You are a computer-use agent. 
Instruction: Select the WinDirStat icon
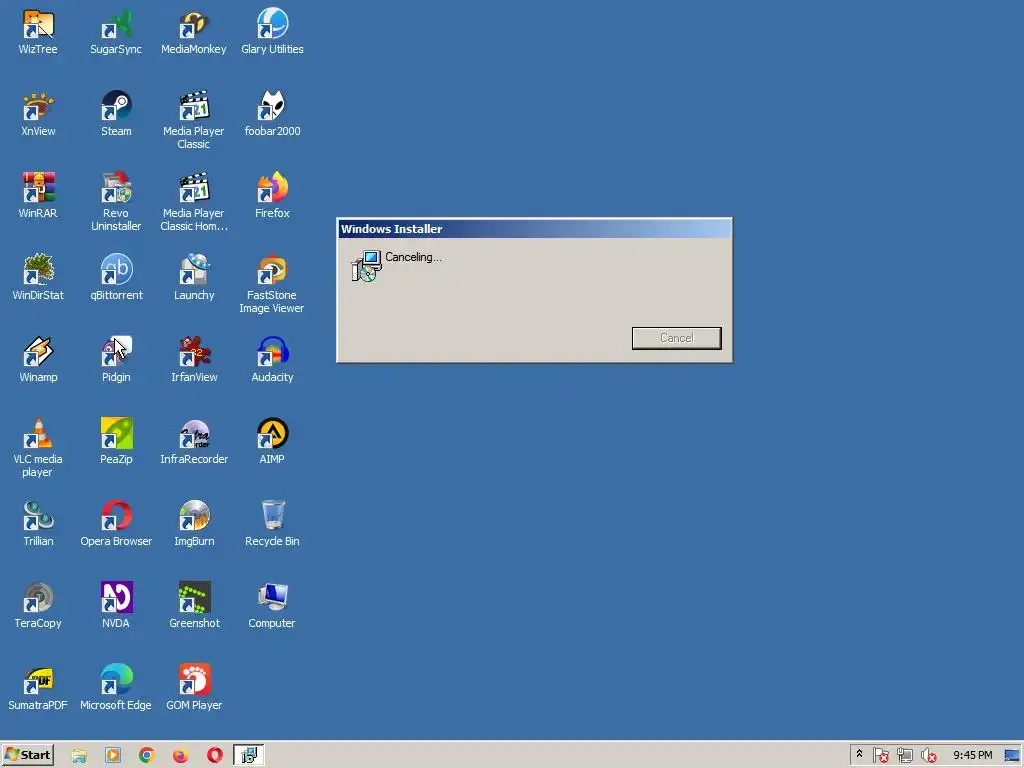[38, 278]
